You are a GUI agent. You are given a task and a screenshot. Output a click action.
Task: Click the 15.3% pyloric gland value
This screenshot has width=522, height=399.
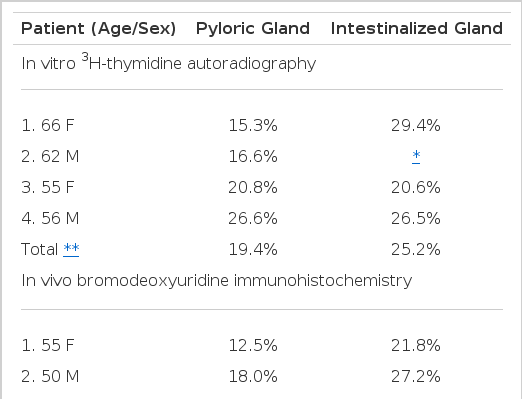tap(253, 126)
